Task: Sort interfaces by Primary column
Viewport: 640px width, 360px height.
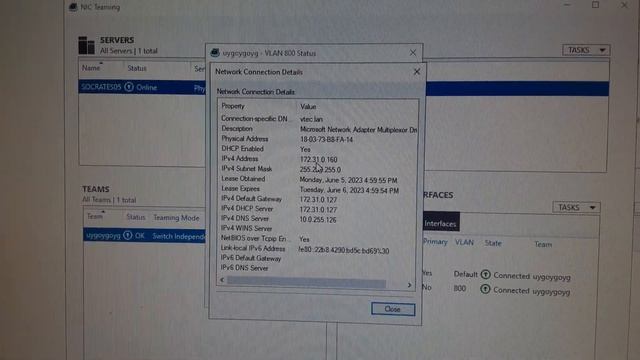Action: point(435,242)
